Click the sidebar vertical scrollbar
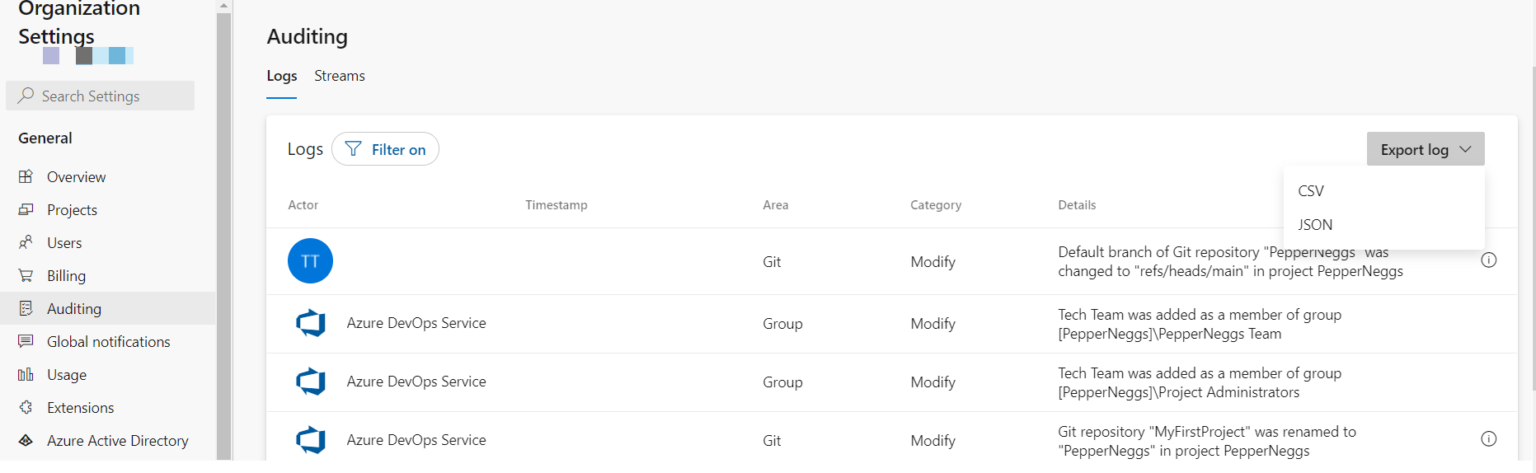The image size is (1536, 473). click(224, 250)
